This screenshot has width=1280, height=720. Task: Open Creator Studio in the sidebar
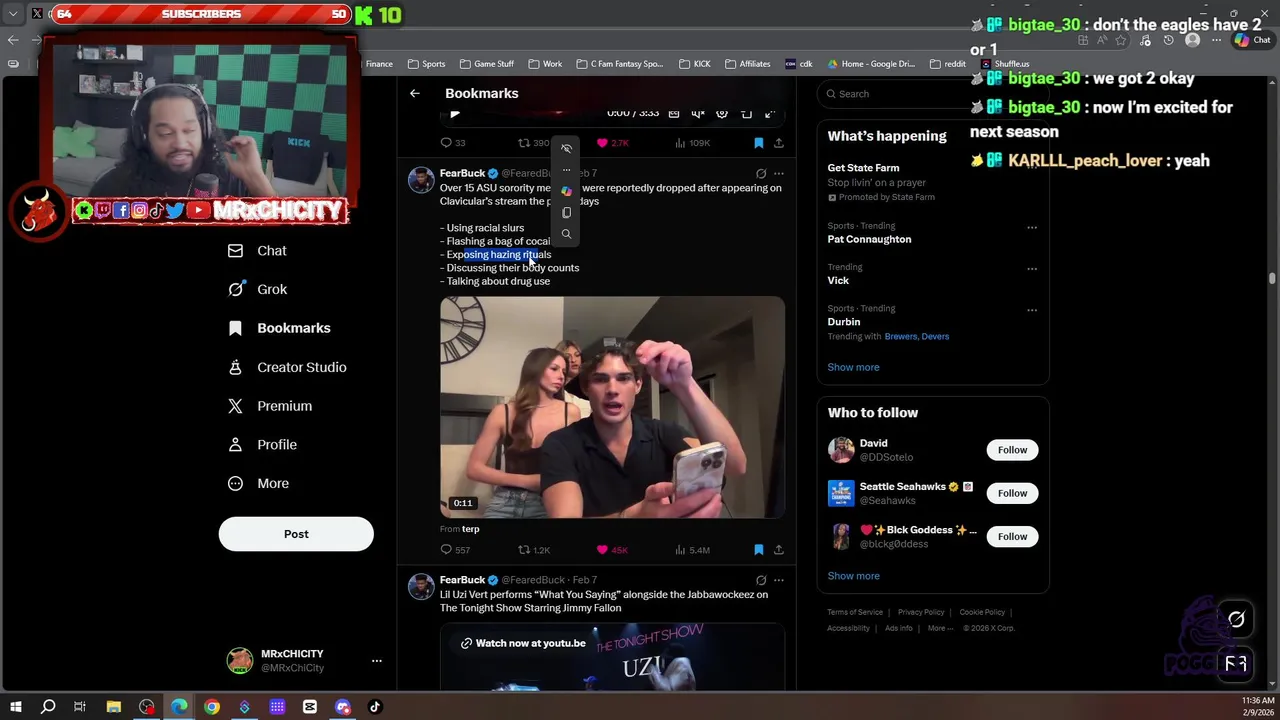click(286, 367)
